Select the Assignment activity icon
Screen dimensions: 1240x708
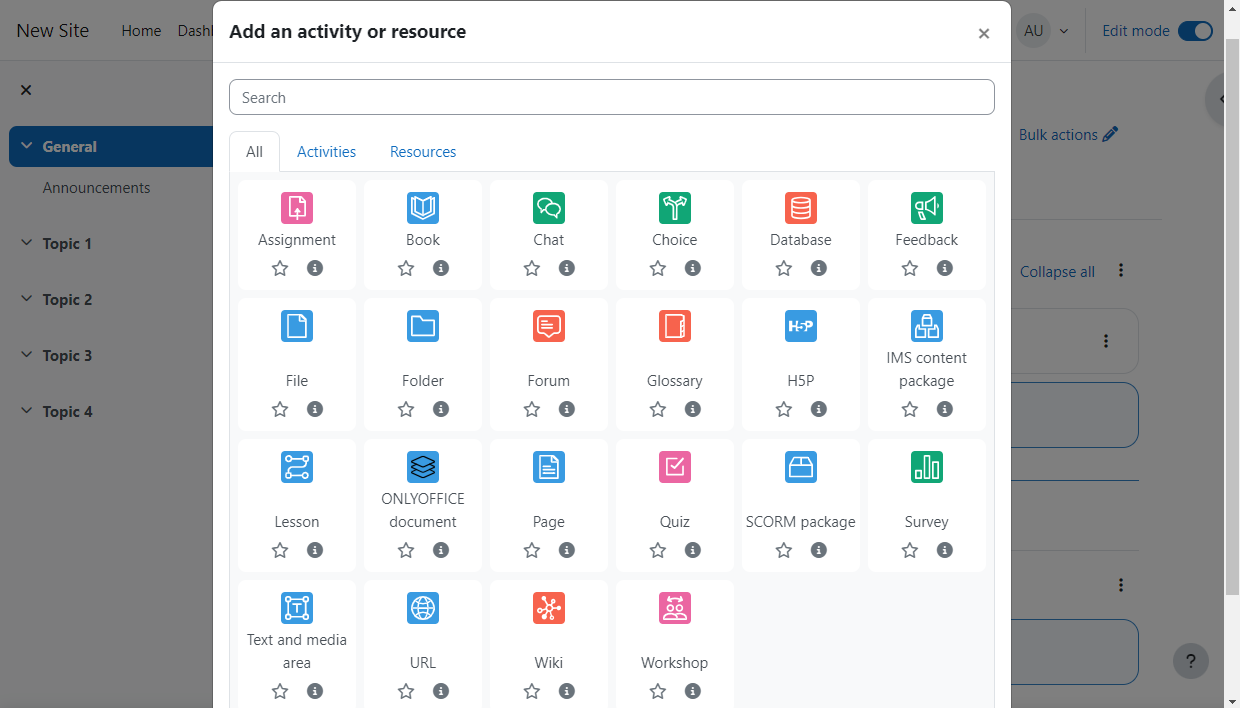297,208
